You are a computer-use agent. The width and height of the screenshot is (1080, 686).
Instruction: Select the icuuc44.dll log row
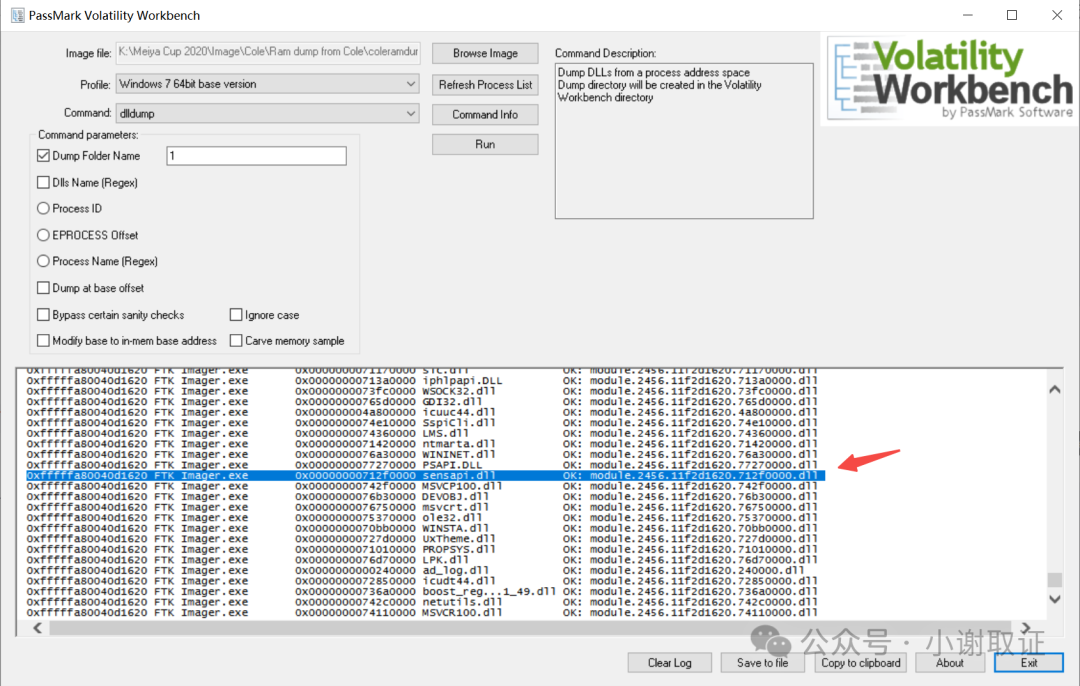[422, 412]
